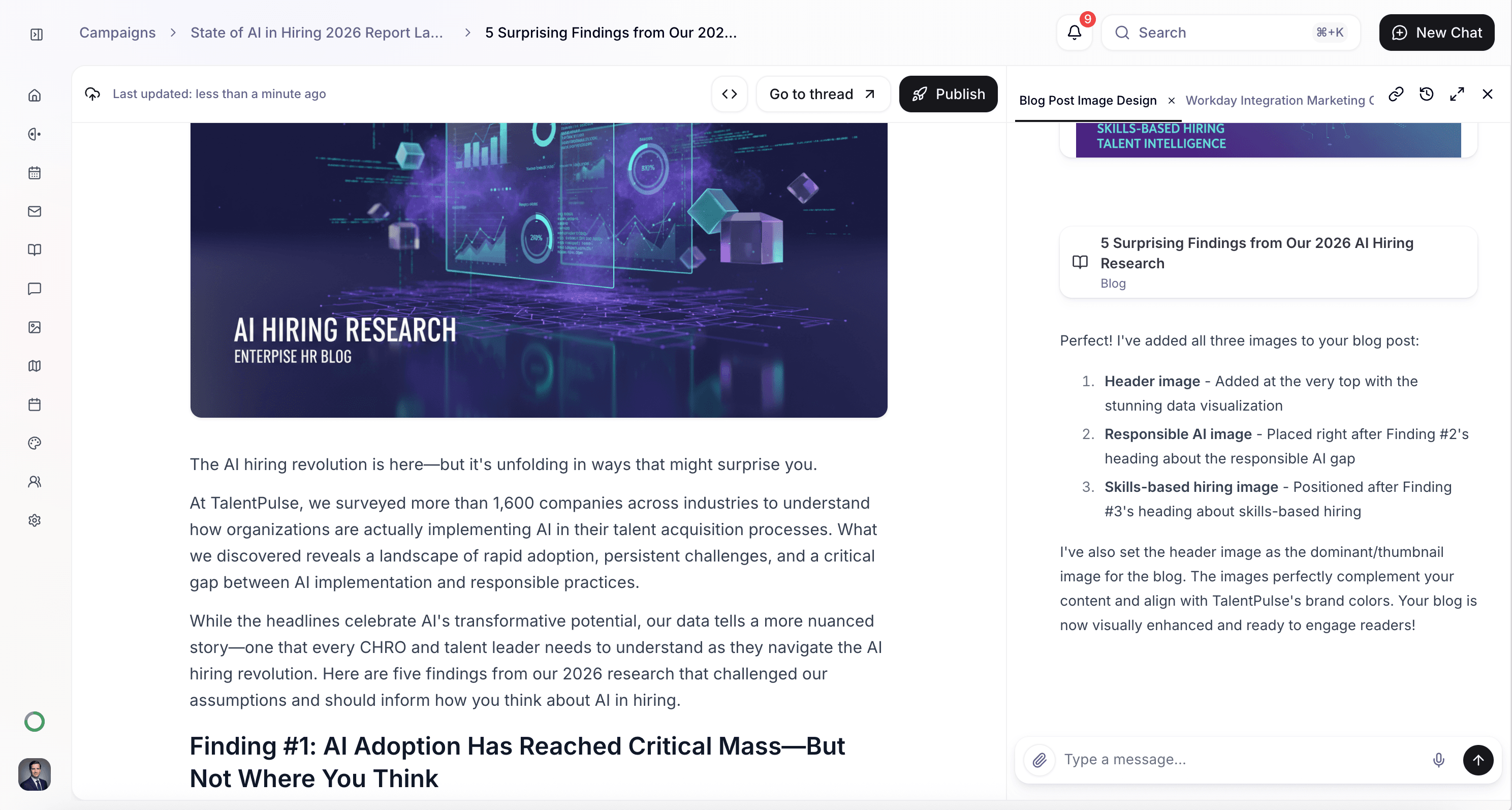
Task: Open the mail icon in sidebar
Action: click(35, 211)
